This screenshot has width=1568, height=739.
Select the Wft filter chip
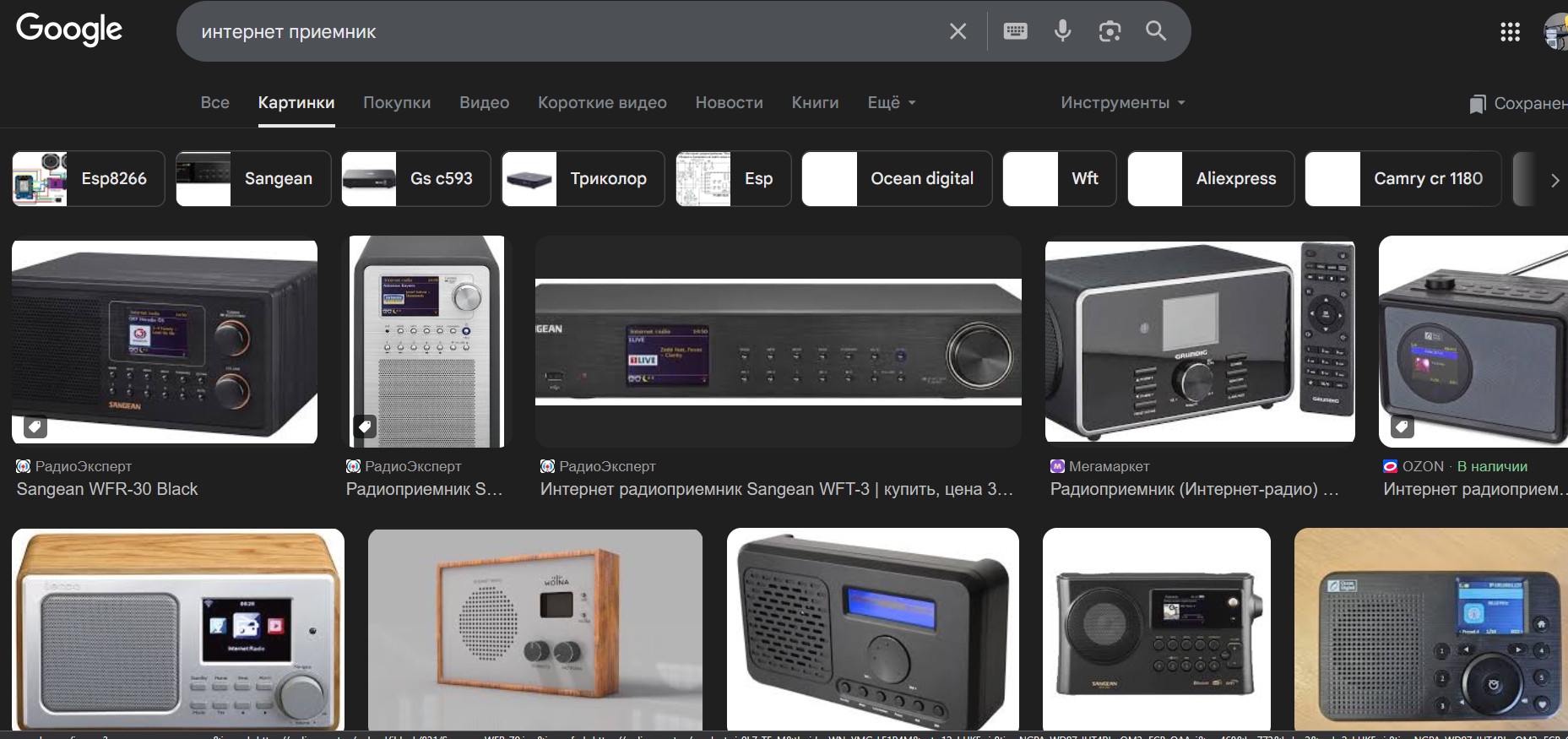(1060, 178)
